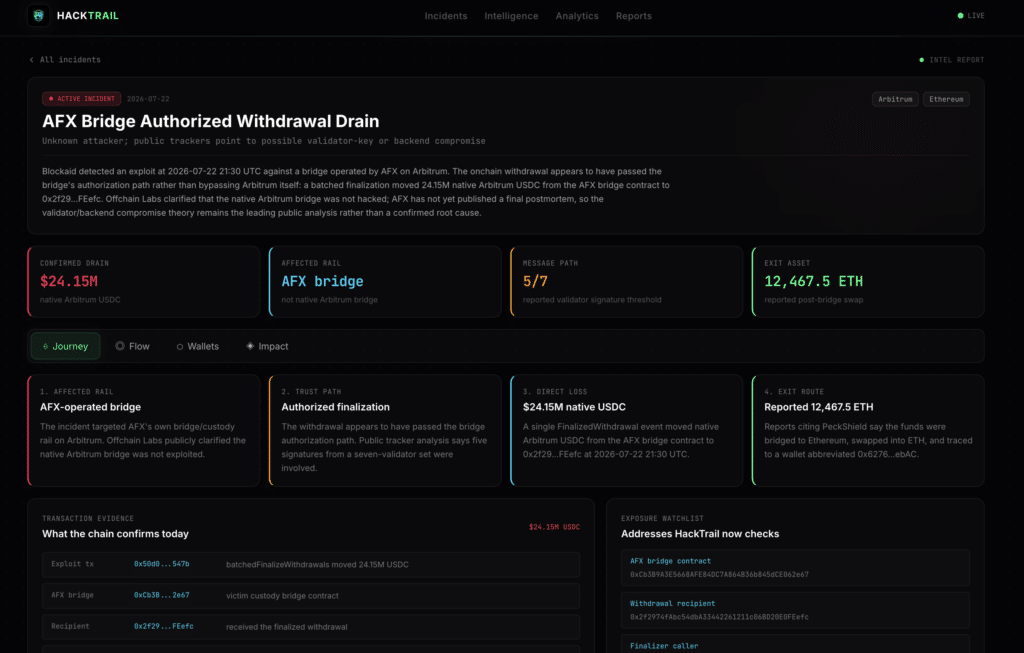Click the INTEL REPORT label

[x=956, y=60]
